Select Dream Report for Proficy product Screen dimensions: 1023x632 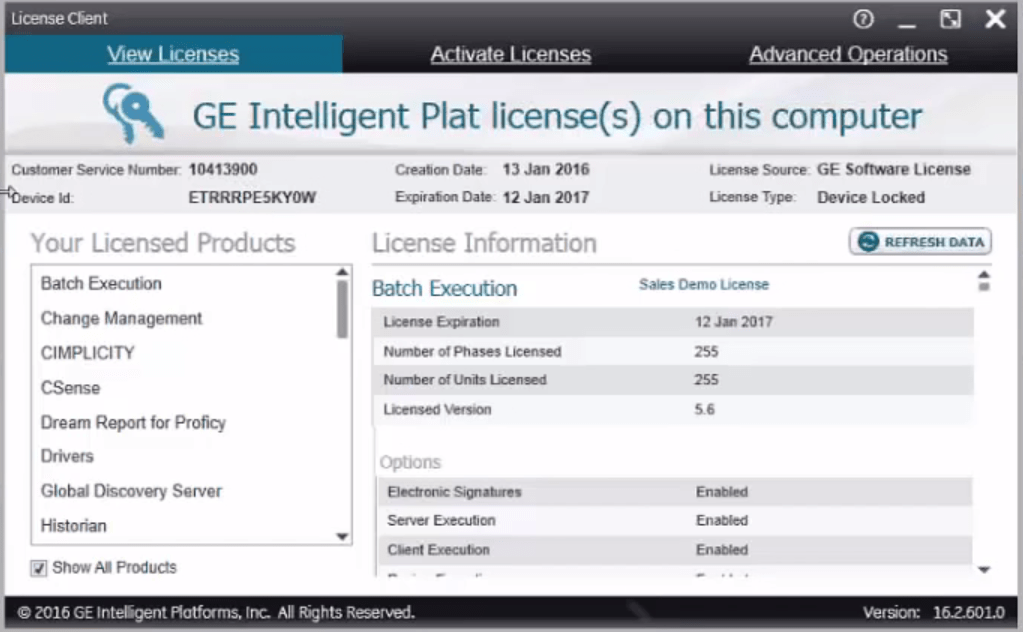(x=133, y=423)
